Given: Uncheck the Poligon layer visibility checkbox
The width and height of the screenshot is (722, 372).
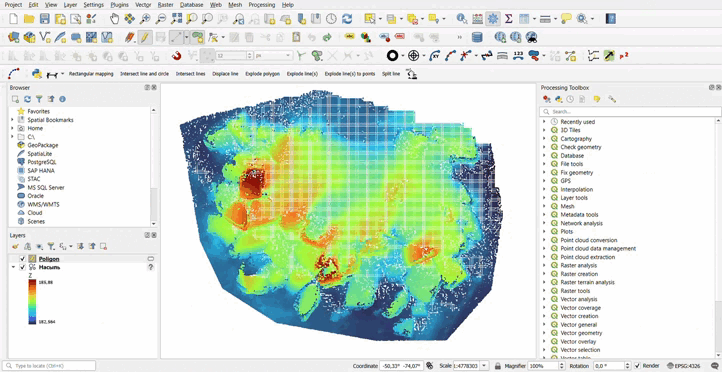Looking at the screenshot, I should click(x=23, y=259).
